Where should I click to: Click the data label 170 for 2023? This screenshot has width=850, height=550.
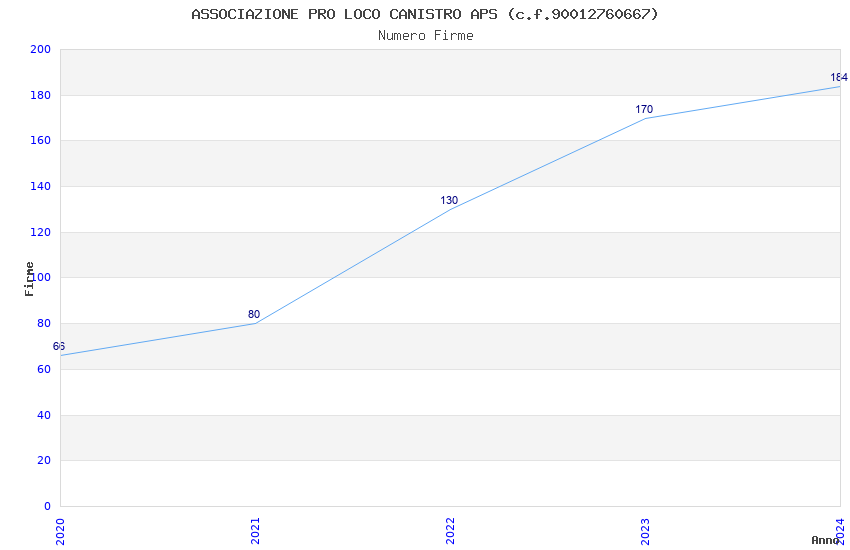[x=644, y=109]
